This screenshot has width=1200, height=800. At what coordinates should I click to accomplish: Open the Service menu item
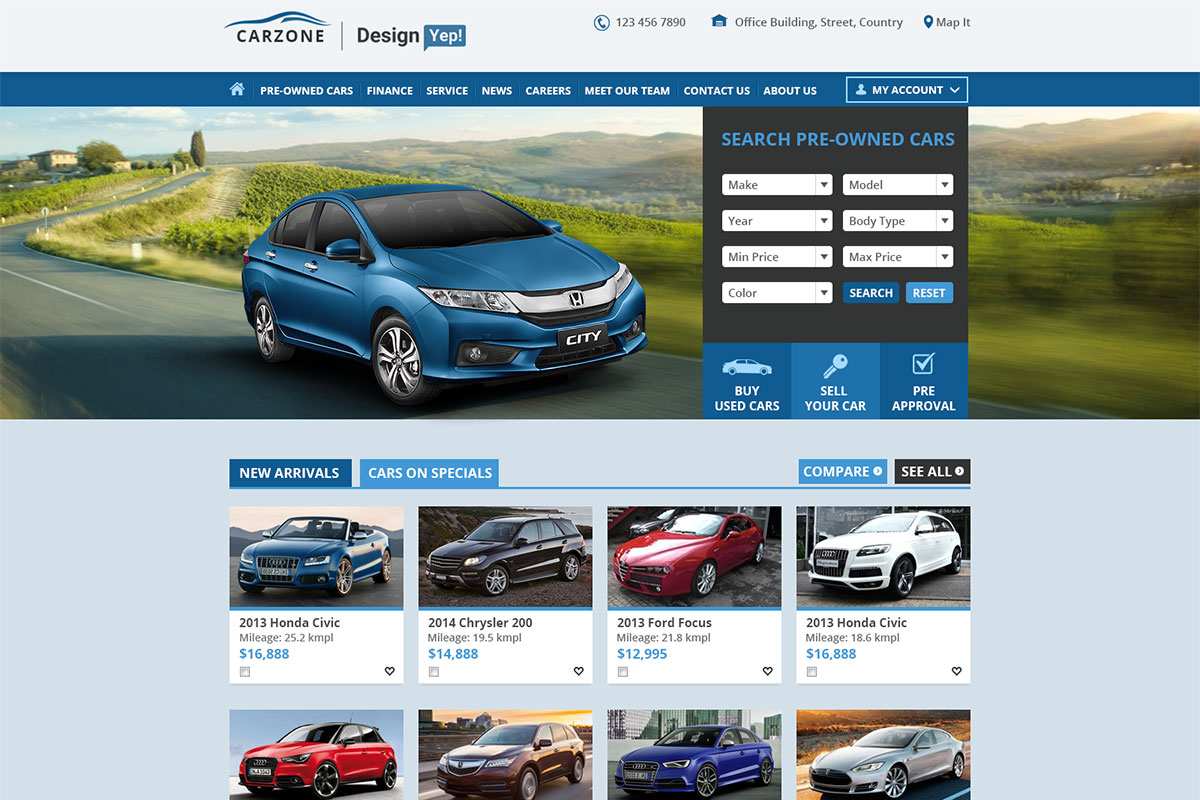(x=447, y=90)
